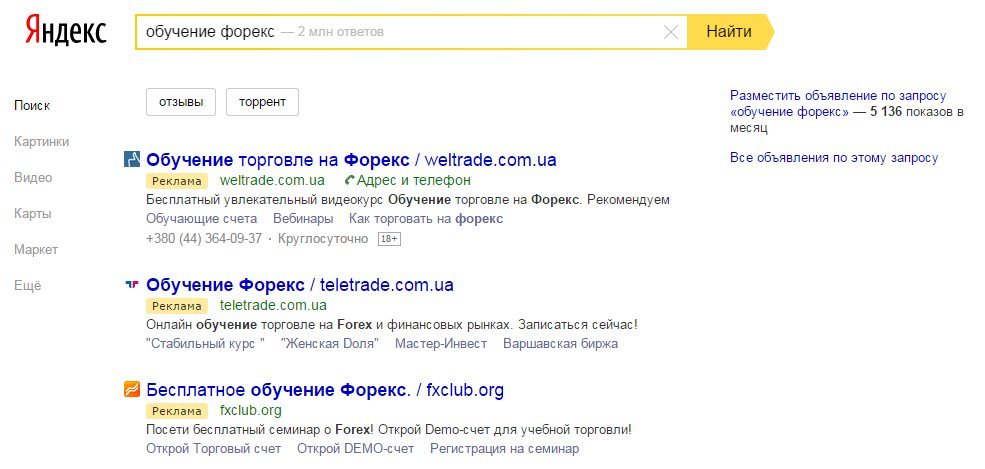
Task: Switch to Маркет search
Action: (x=36, y=250)
